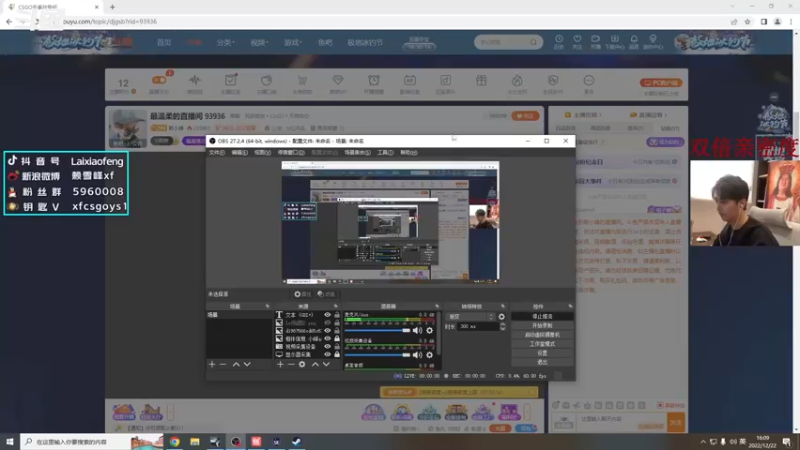
Task: Go to 首页 in Douyu navigation
Action: pyautogui.click(x=164, y=42)
